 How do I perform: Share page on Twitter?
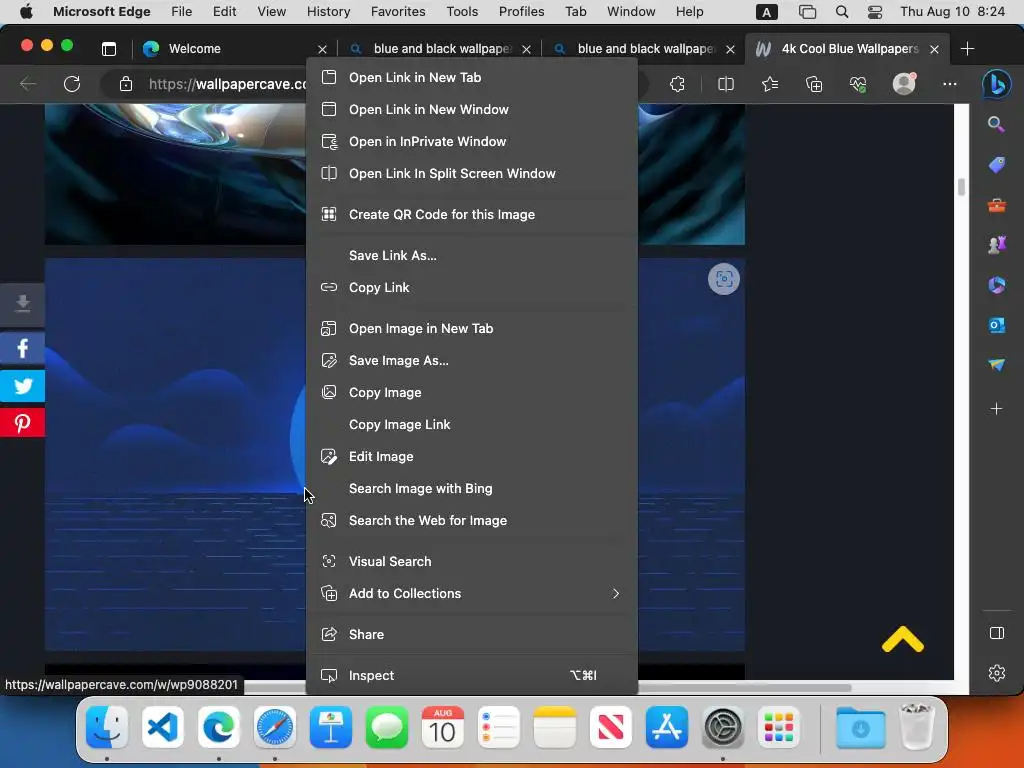coord(22,386)
